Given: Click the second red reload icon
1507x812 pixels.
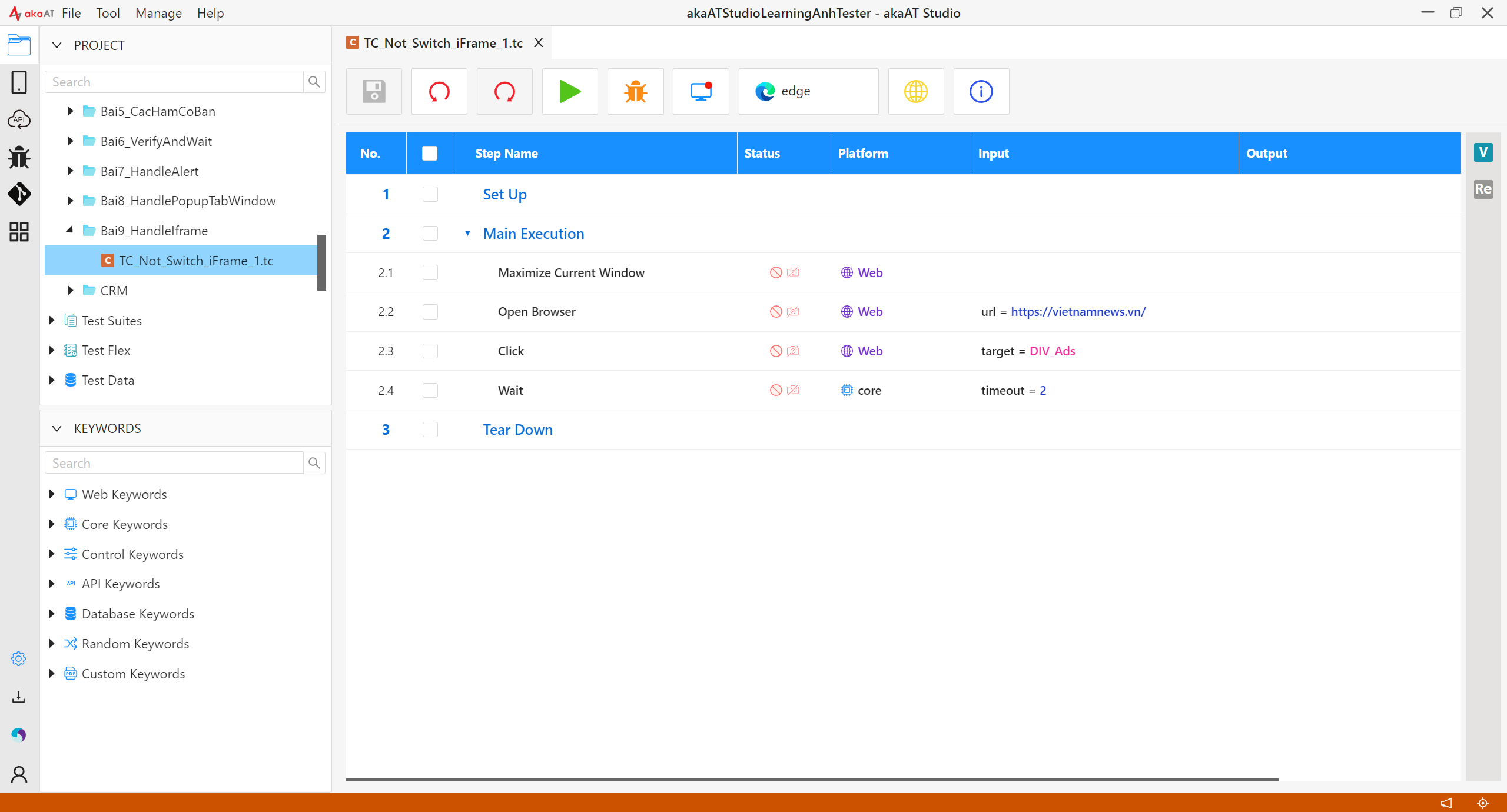Looking at the screenshot, I should (x=504, y=91).
